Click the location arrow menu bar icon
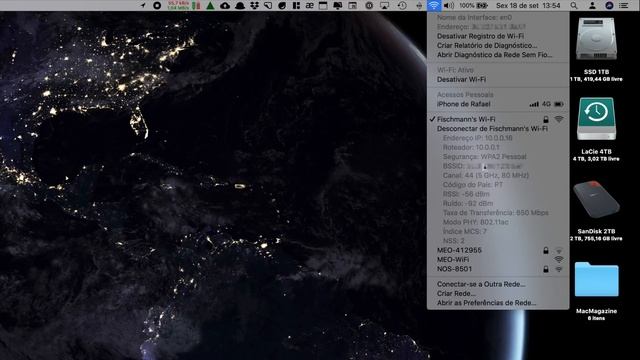Viewport: 640px width, 360px height. (143, 5)
